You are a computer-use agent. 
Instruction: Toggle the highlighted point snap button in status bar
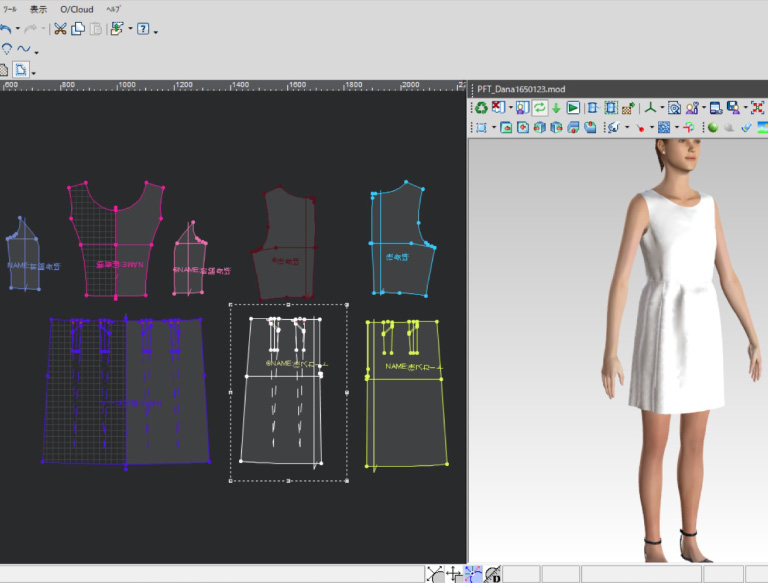473,574
